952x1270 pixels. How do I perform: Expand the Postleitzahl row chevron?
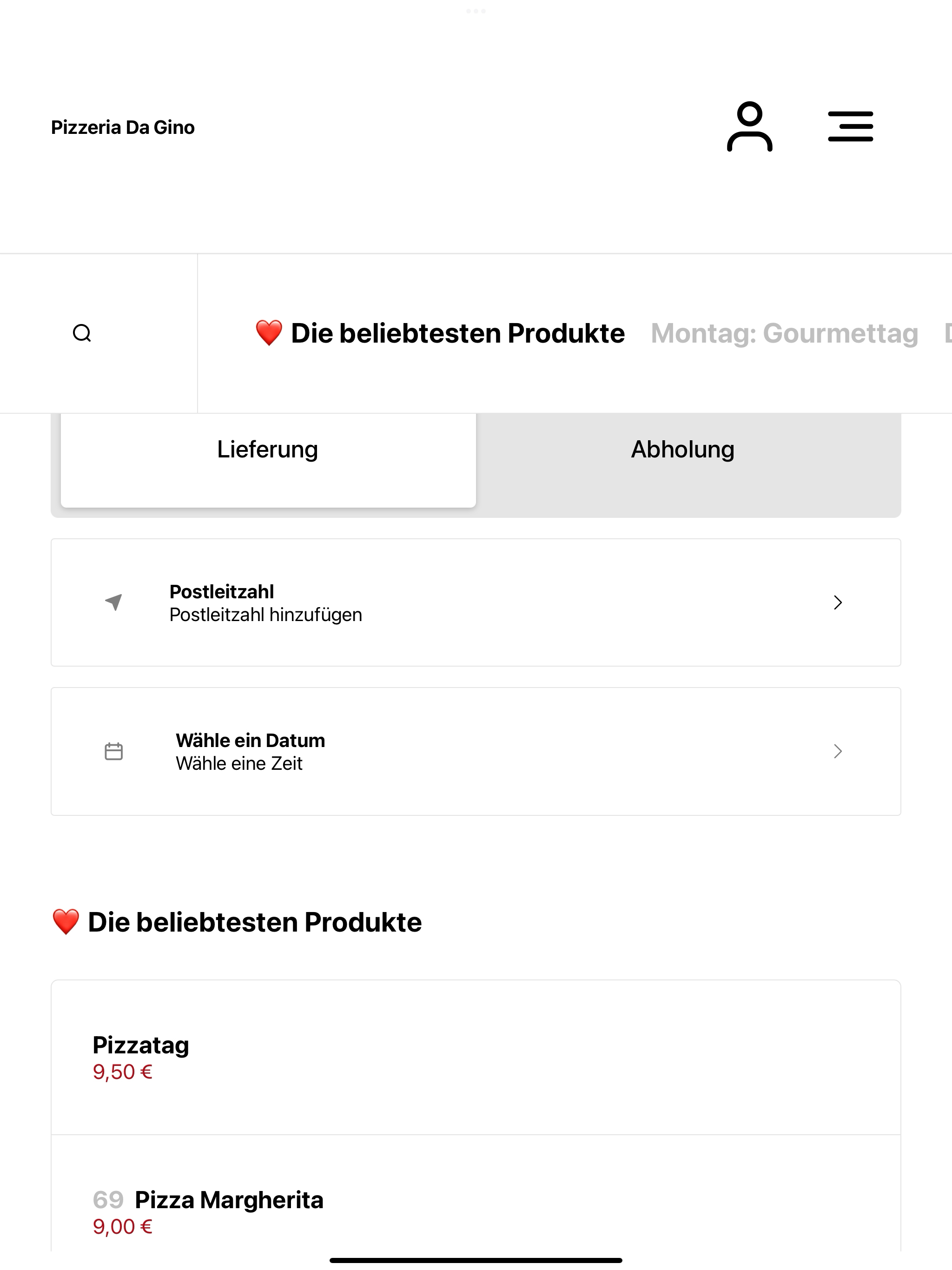(838, 602)
